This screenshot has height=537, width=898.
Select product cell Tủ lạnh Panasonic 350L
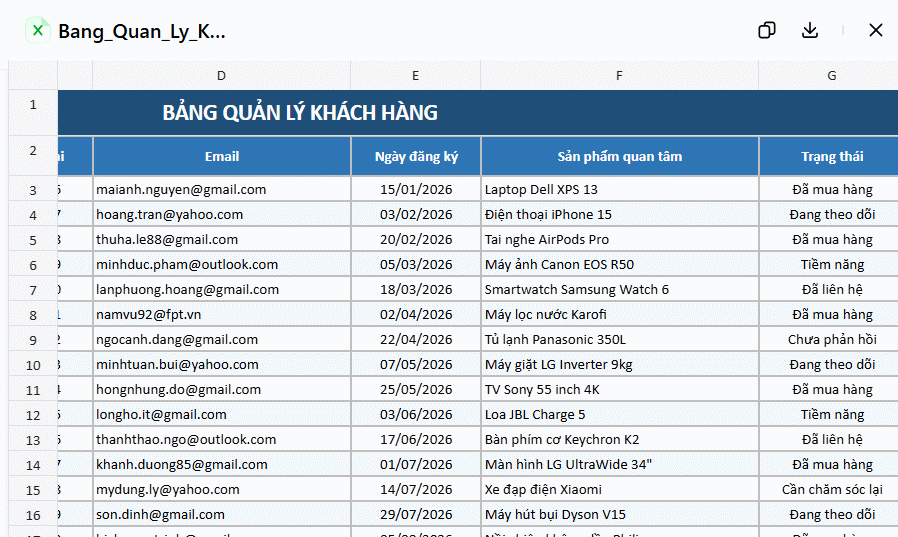click(620, 339)
